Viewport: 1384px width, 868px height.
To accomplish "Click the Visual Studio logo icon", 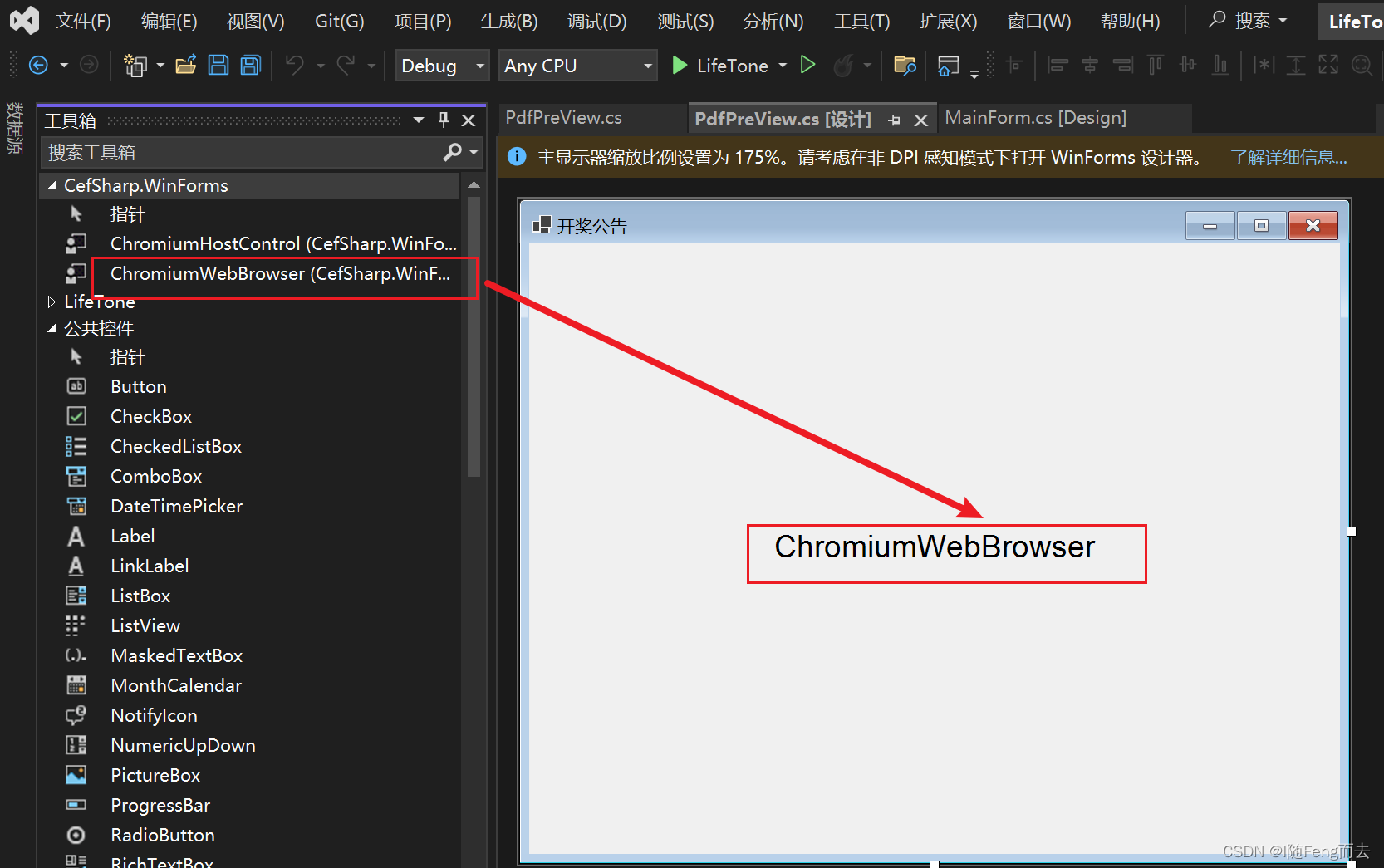I will point(24,20).
